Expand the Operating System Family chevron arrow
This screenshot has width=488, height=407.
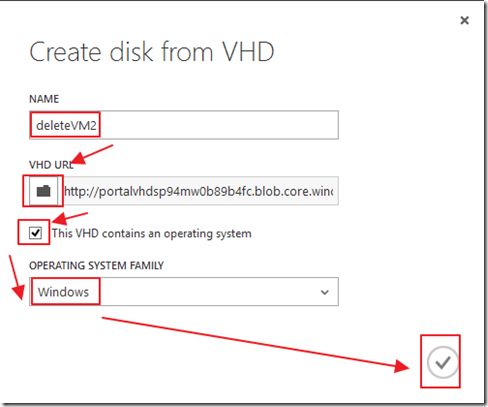tap(325, 292)
